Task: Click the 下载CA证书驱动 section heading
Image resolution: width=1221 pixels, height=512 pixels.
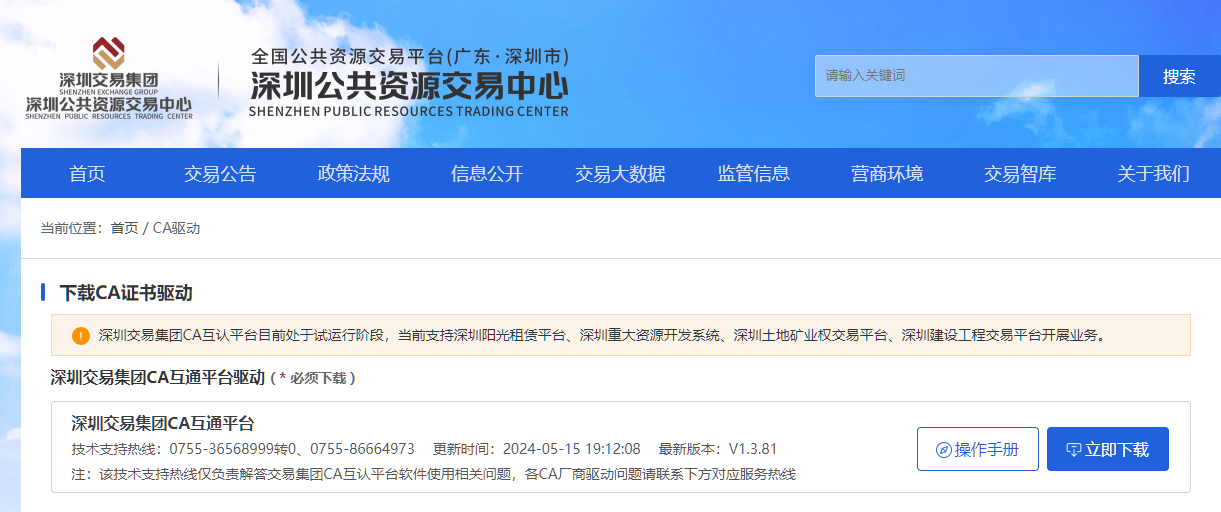Action: (126, 293)
